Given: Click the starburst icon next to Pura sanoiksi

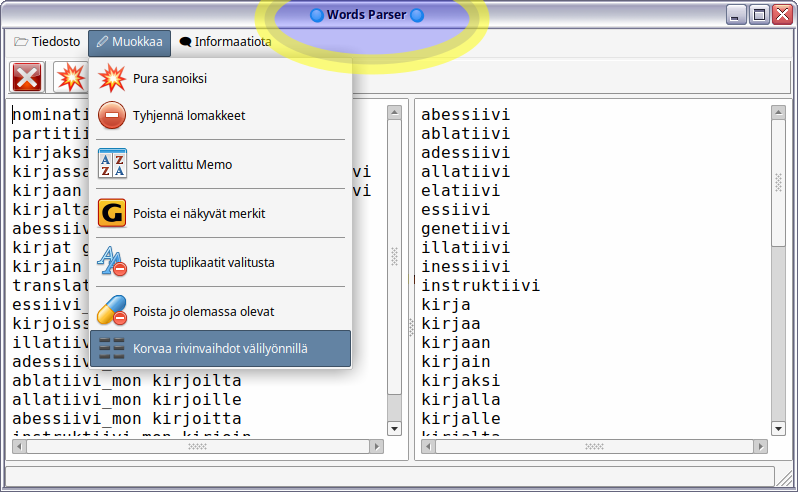Looking at the screenshot, I should [x=112, y=78].
